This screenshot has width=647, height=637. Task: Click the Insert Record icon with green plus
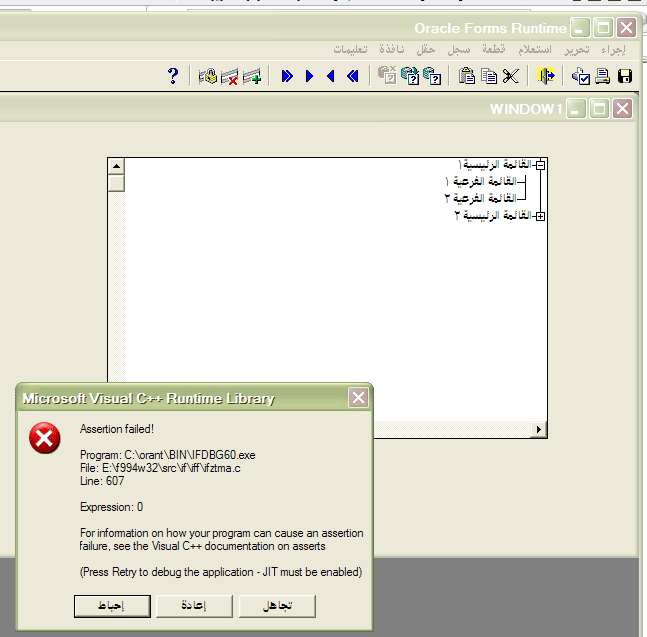252,76
